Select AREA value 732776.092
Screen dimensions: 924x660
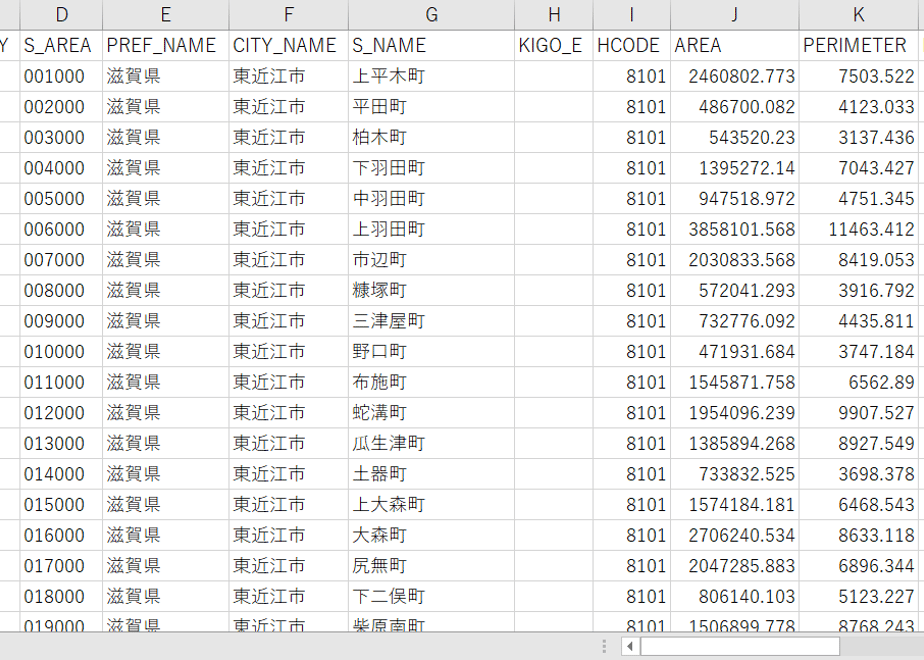pos(735,321)
